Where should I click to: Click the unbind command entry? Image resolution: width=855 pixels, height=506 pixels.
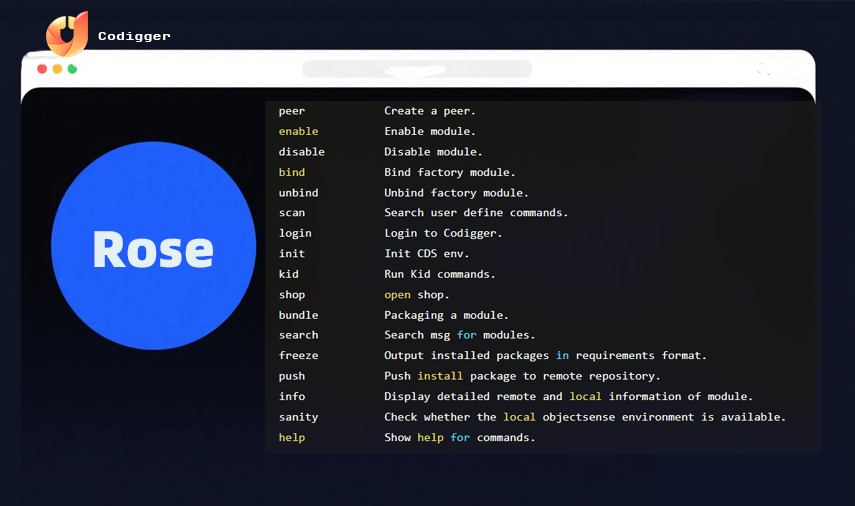298,192
